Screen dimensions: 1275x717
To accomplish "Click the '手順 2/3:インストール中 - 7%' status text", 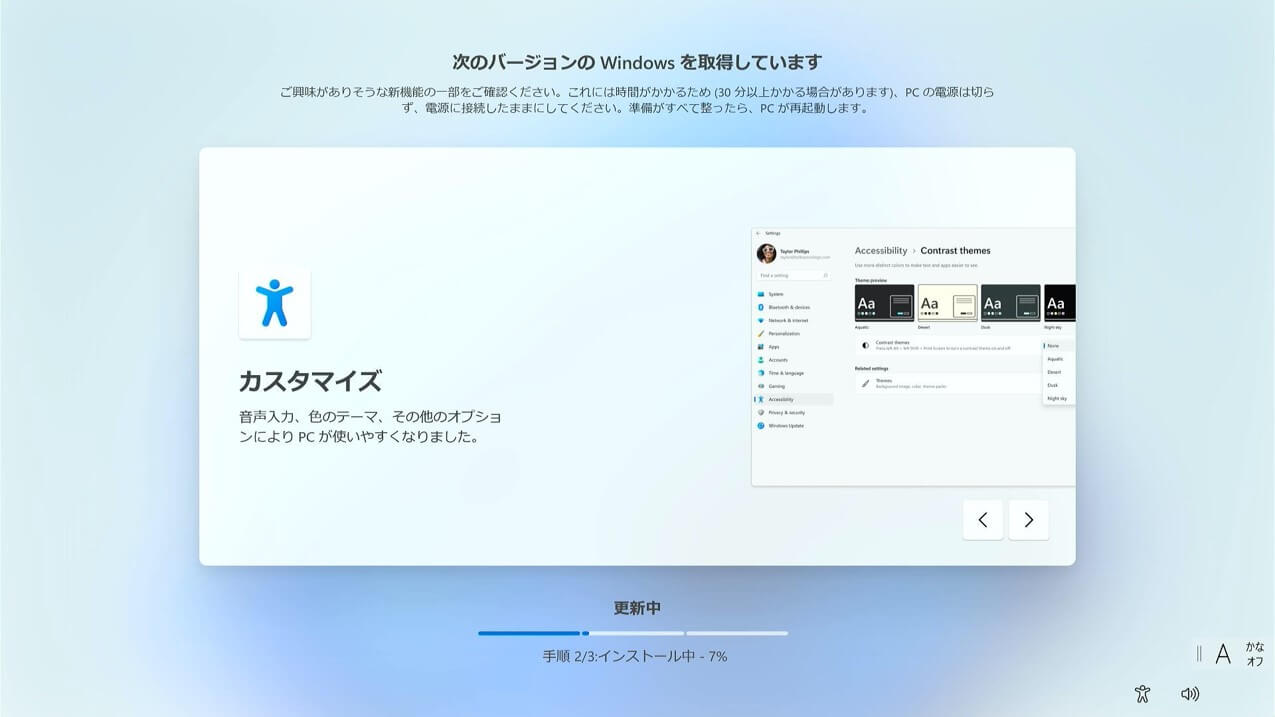I will click(x=635, y=656).
